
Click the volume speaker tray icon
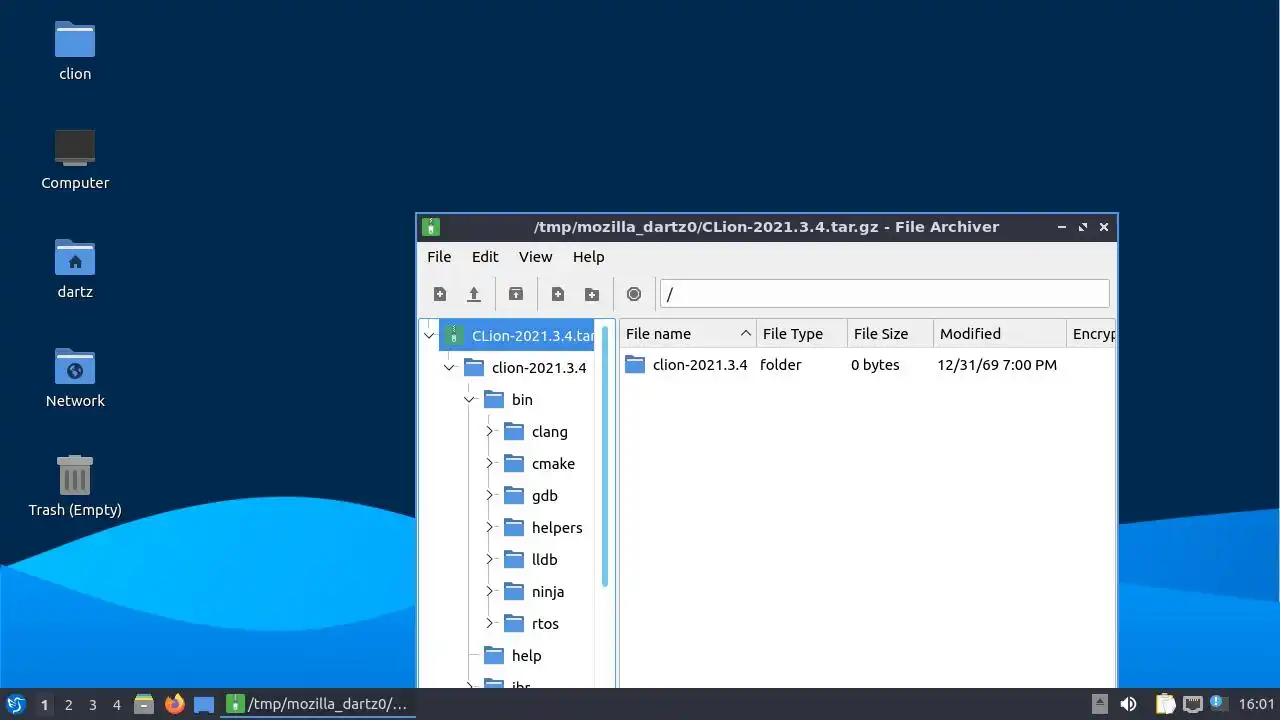pyautogui.click(x=1128, y=704)
